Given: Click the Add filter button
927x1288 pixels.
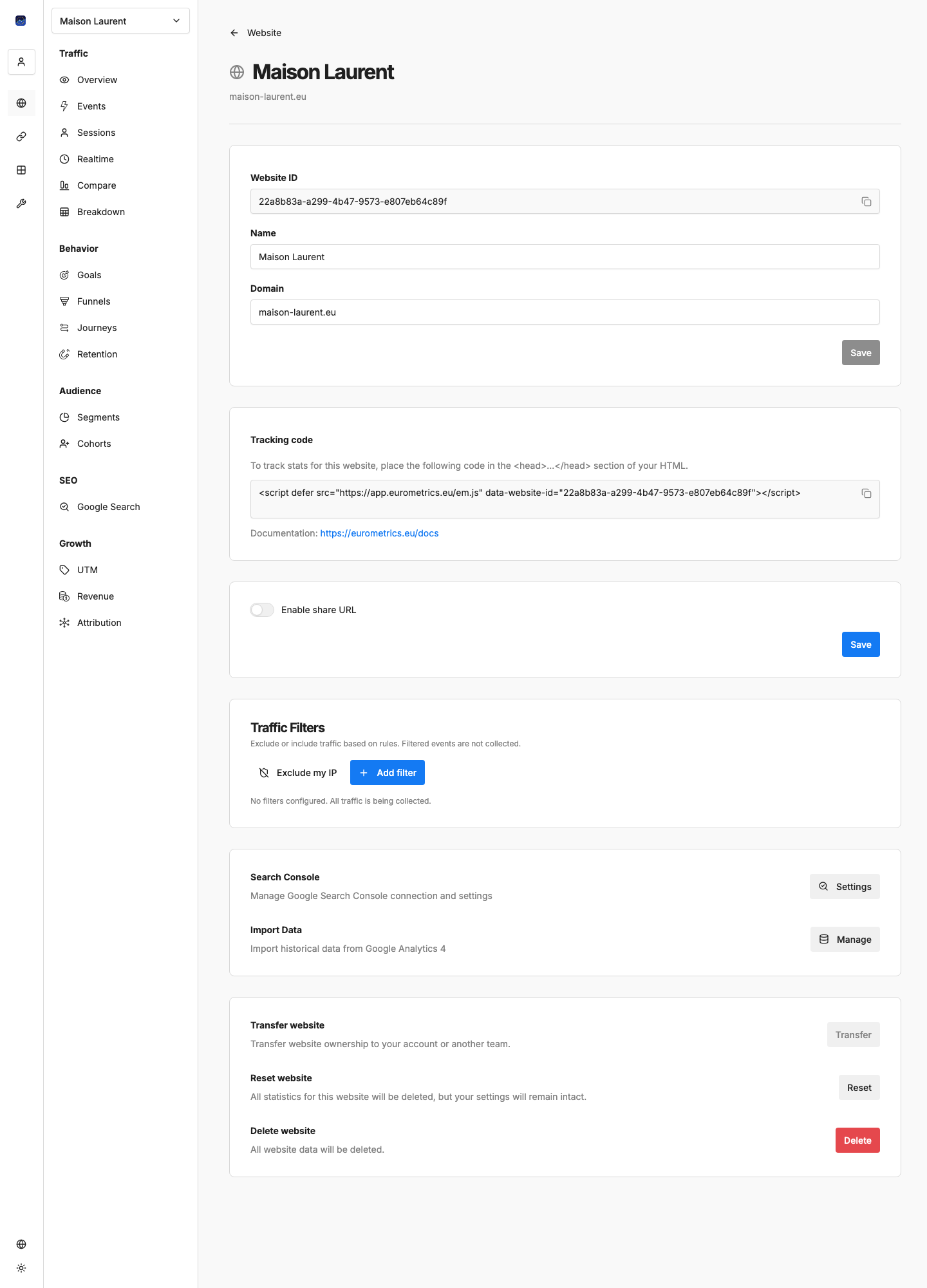Looking at the screenshot, I should (x=388, y=773).
